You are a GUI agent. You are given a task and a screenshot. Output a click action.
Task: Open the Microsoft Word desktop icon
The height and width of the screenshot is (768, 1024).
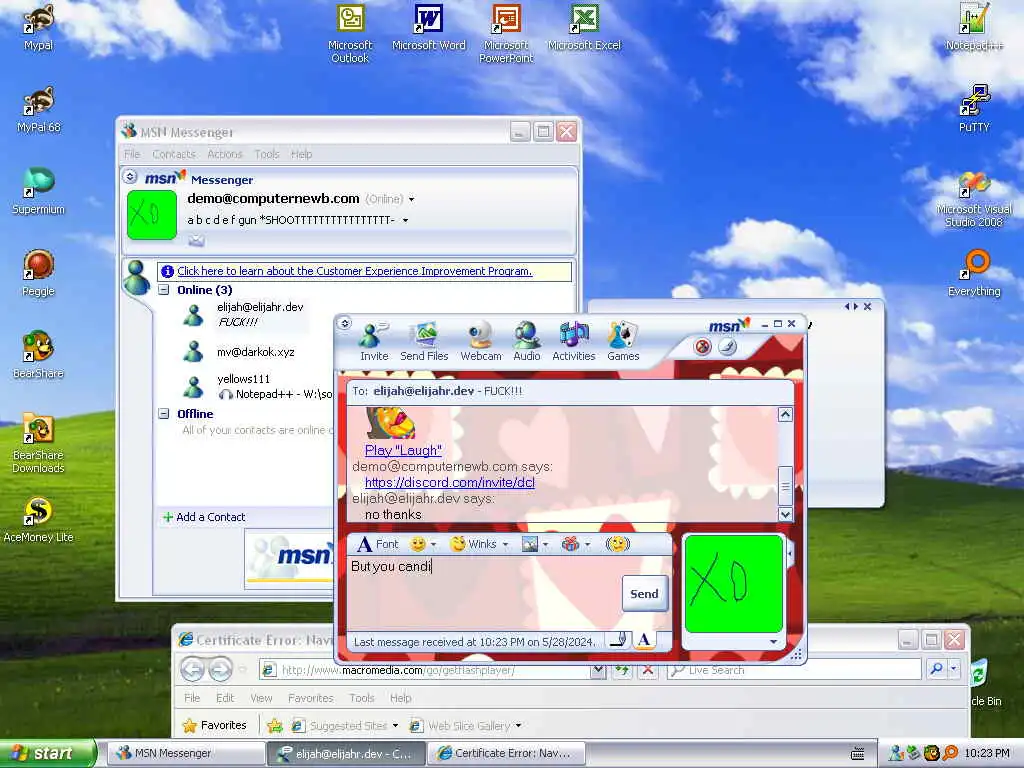428,27
